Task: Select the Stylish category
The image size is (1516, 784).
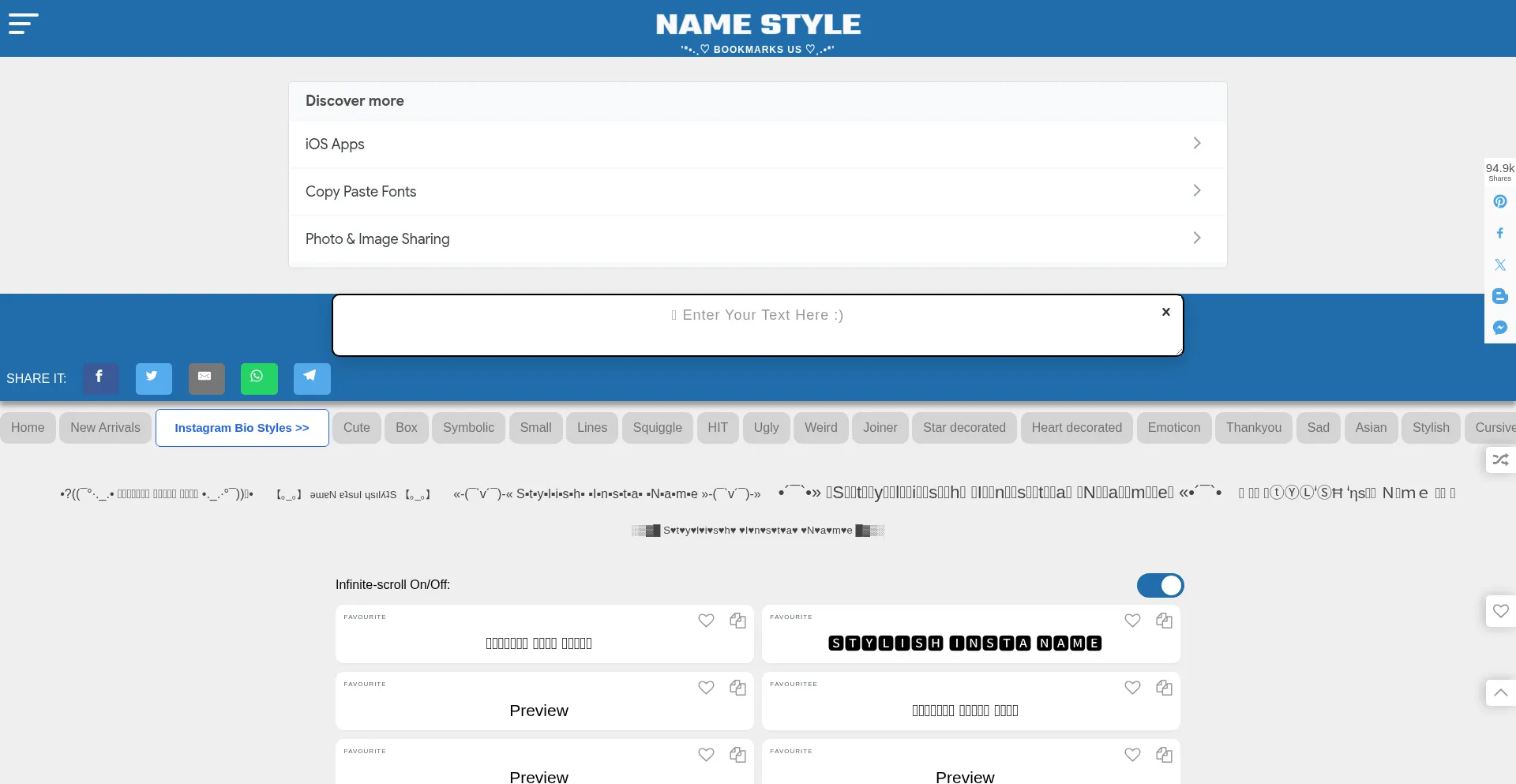Action: coord(1431,428)
